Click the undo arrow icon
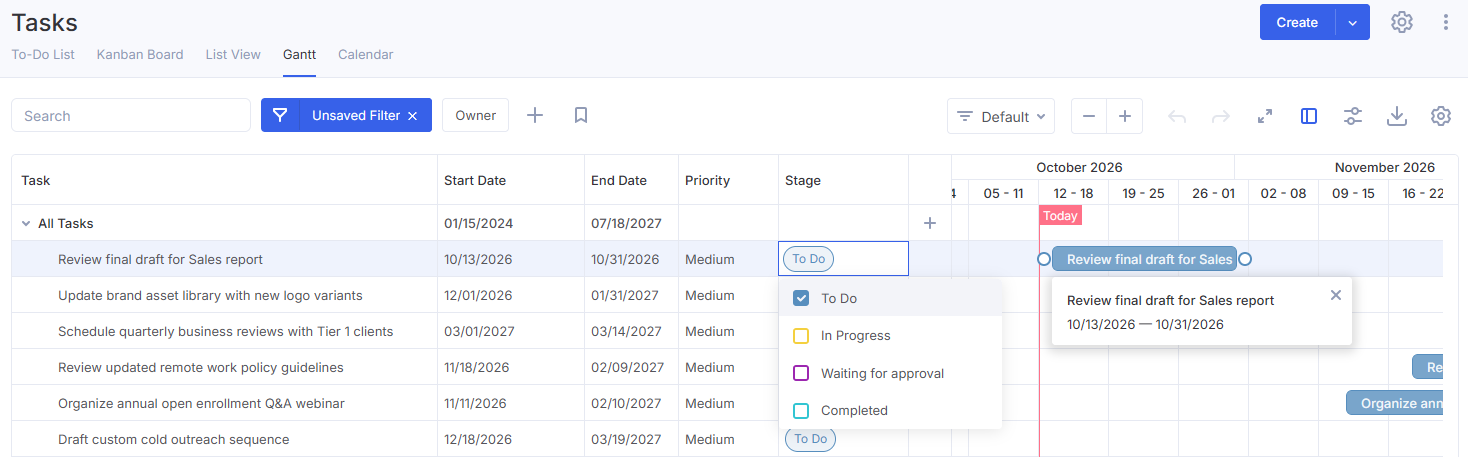 (x=1177, y=116)
